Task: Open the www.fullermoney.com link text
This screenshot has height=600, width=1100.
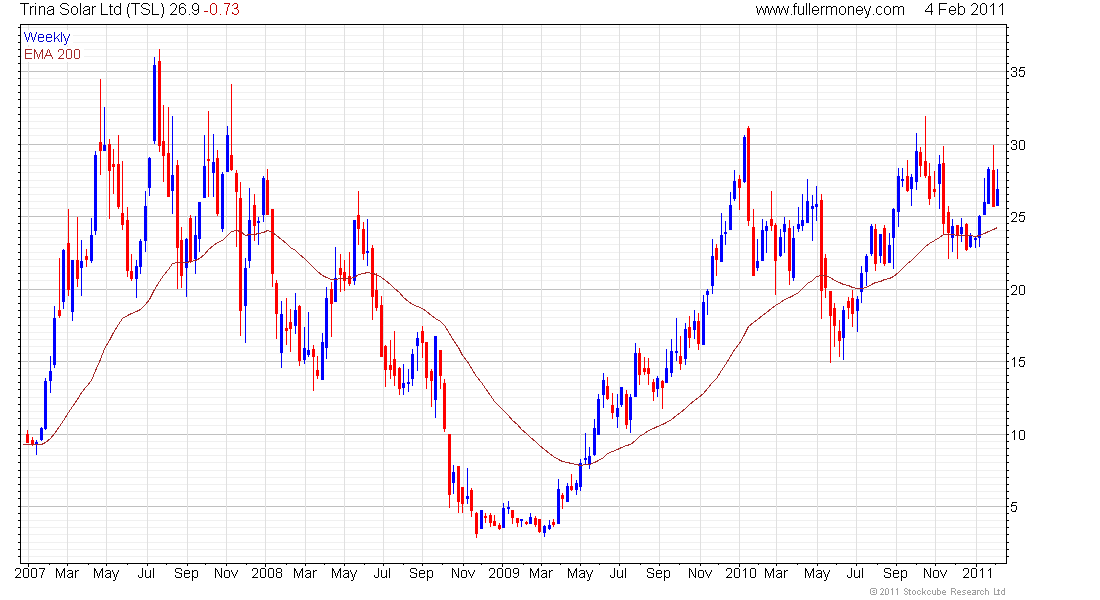Action: tap(830, 10)
